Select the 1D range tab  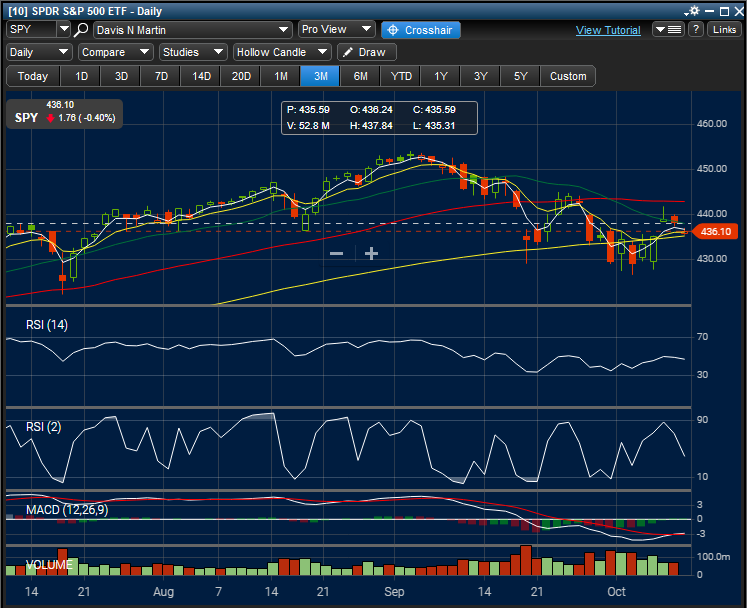(x=81, y=76)
